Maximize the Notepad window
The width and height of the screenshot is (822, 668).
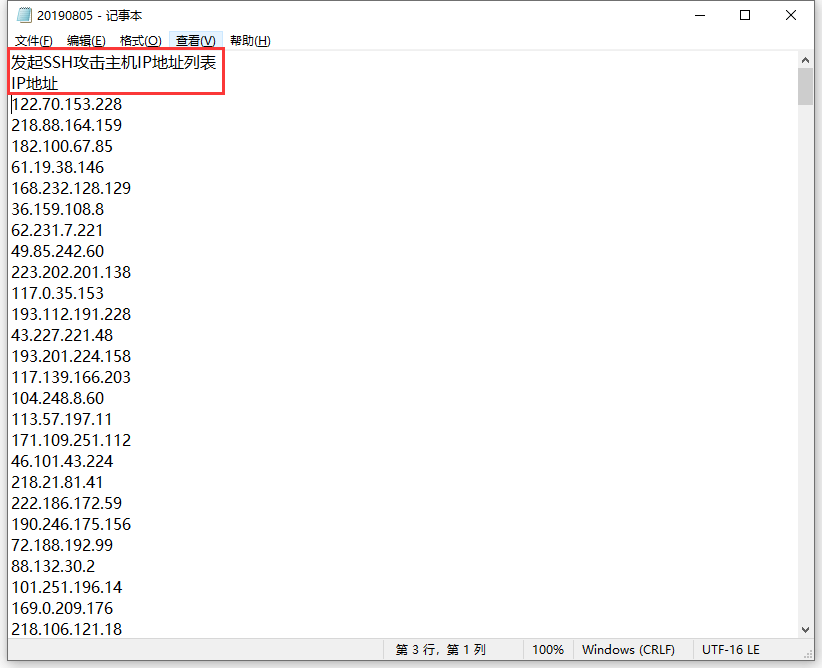[x=745, y=15]
